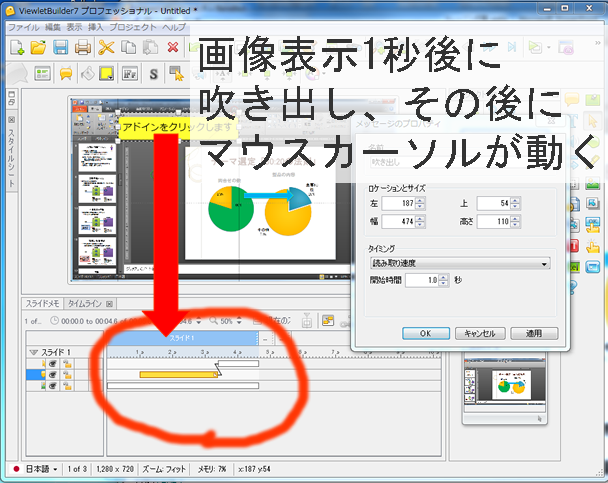Click the キャンセル button
Screen dimensions: 608x483
tap(480, 333)
